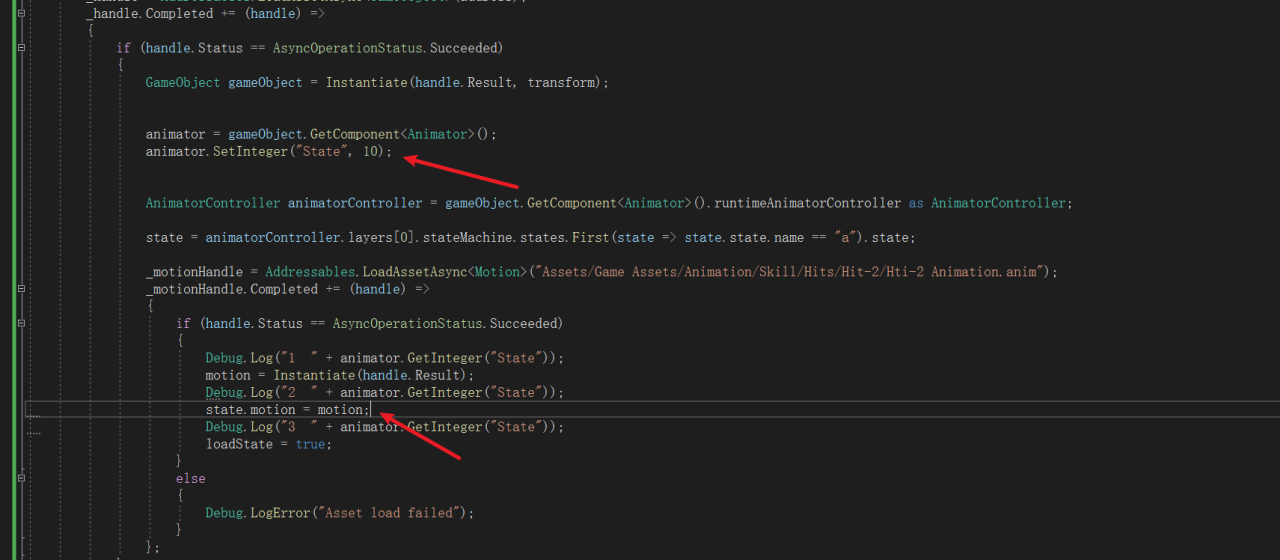
Task: Click the animator.SetInteger("State", 10) line
Action: (269, 151)
